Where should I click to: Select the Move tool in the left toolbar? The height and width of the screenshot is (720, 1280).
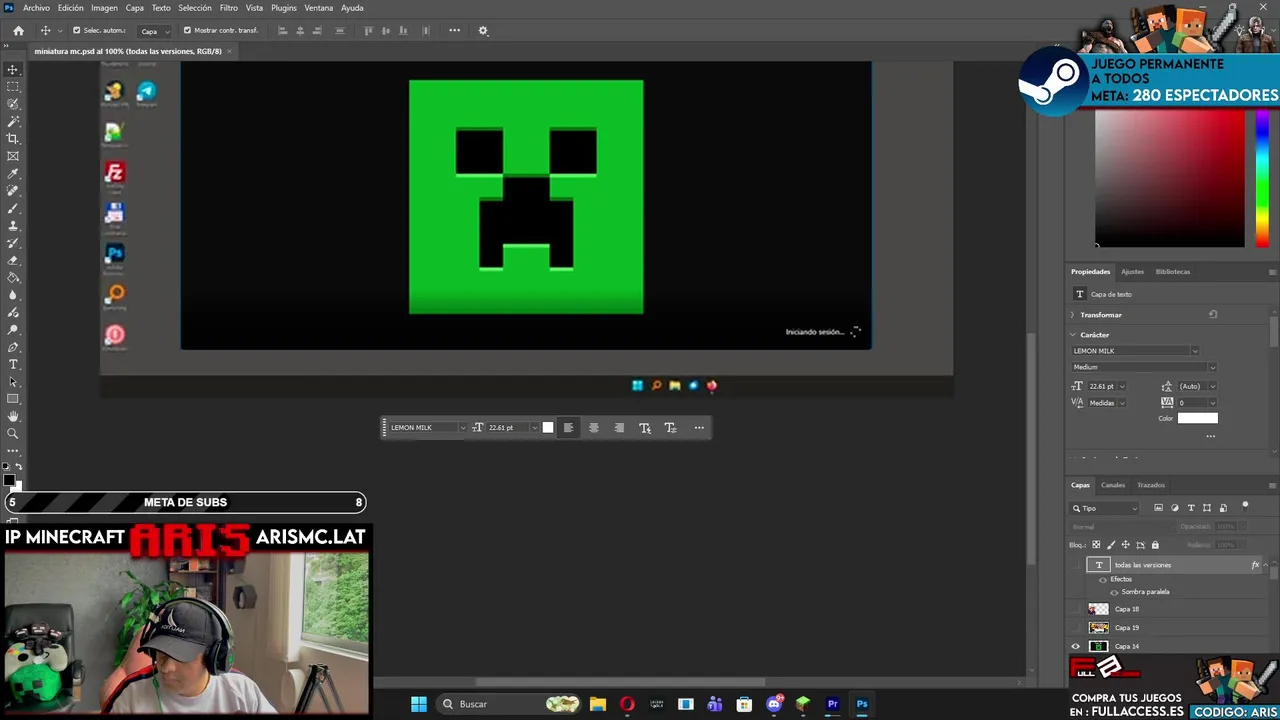click(13, 69)
